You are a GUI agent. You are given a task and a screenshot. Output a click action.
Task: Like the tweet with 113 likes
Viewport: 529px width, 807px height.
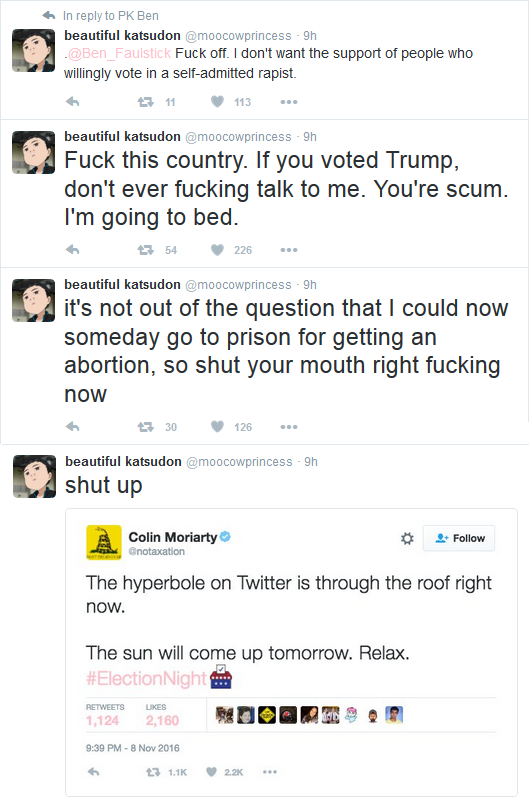218,102
